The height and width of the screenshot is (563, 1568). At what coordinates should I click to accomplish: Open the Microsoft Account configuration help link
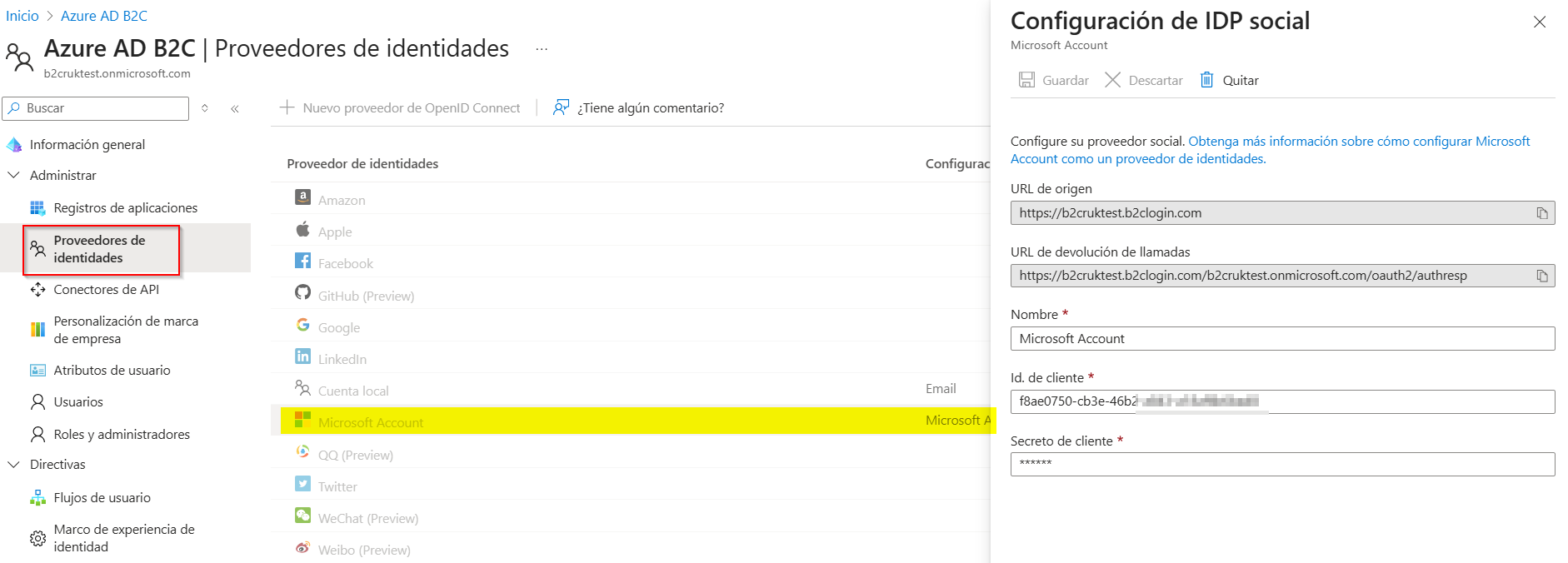(1271, 150)
